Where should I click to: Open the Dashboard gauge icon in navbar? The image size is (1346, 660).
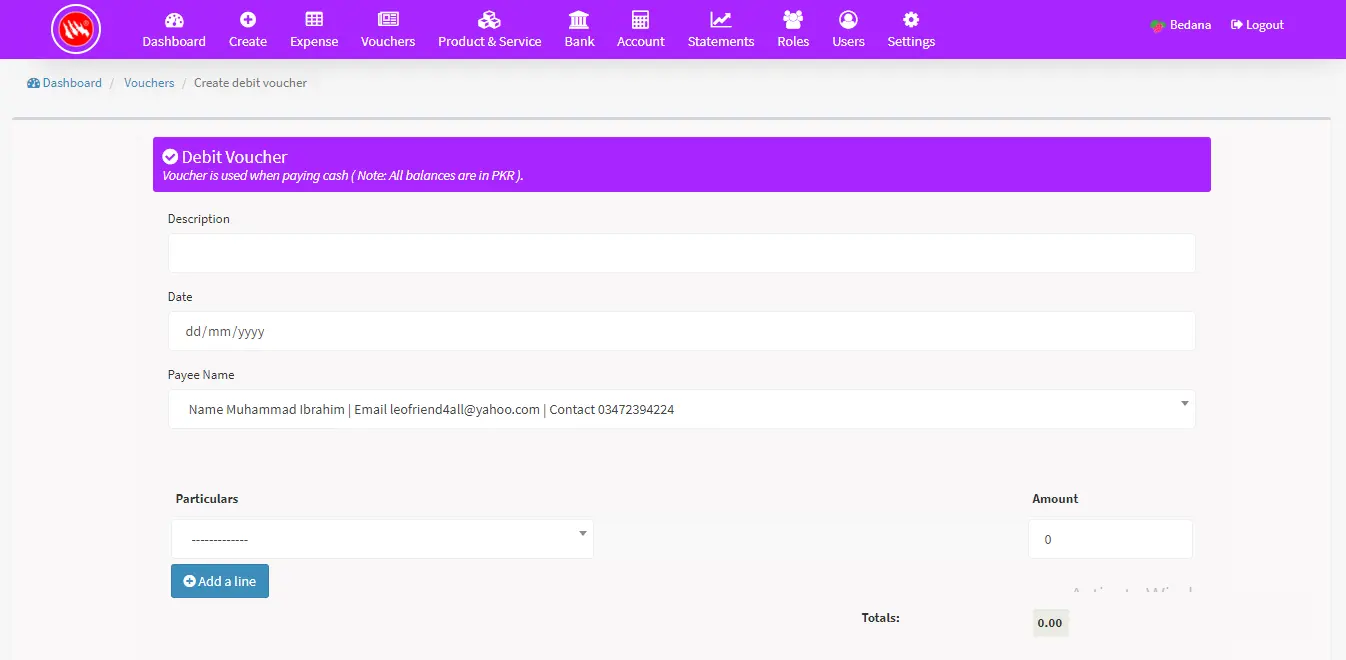174,20
